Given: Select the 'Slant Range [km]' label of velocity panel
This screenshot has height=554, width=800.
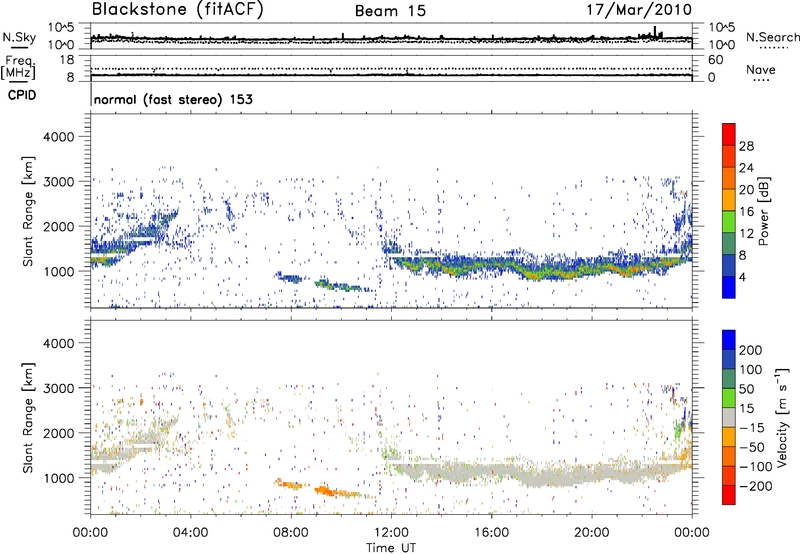Looking at the screenshot, I should click(x=28, y=417).
